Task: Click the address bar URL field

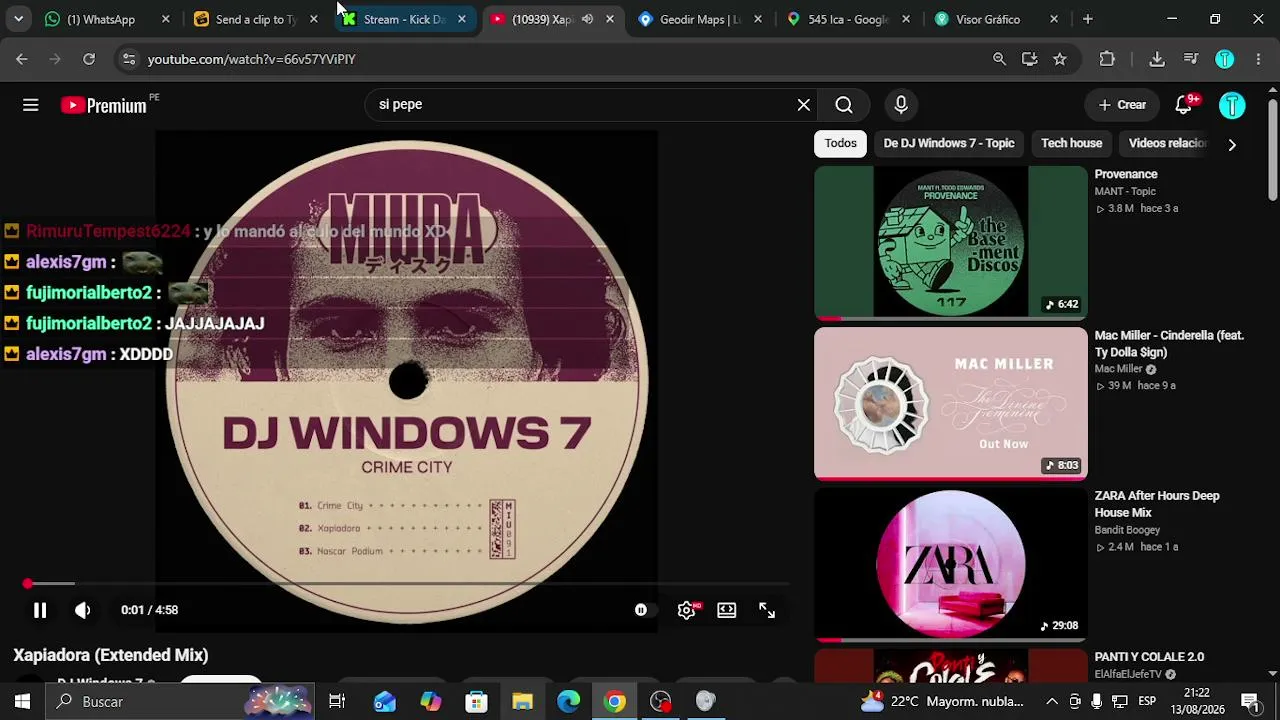Action: point(560,59)
